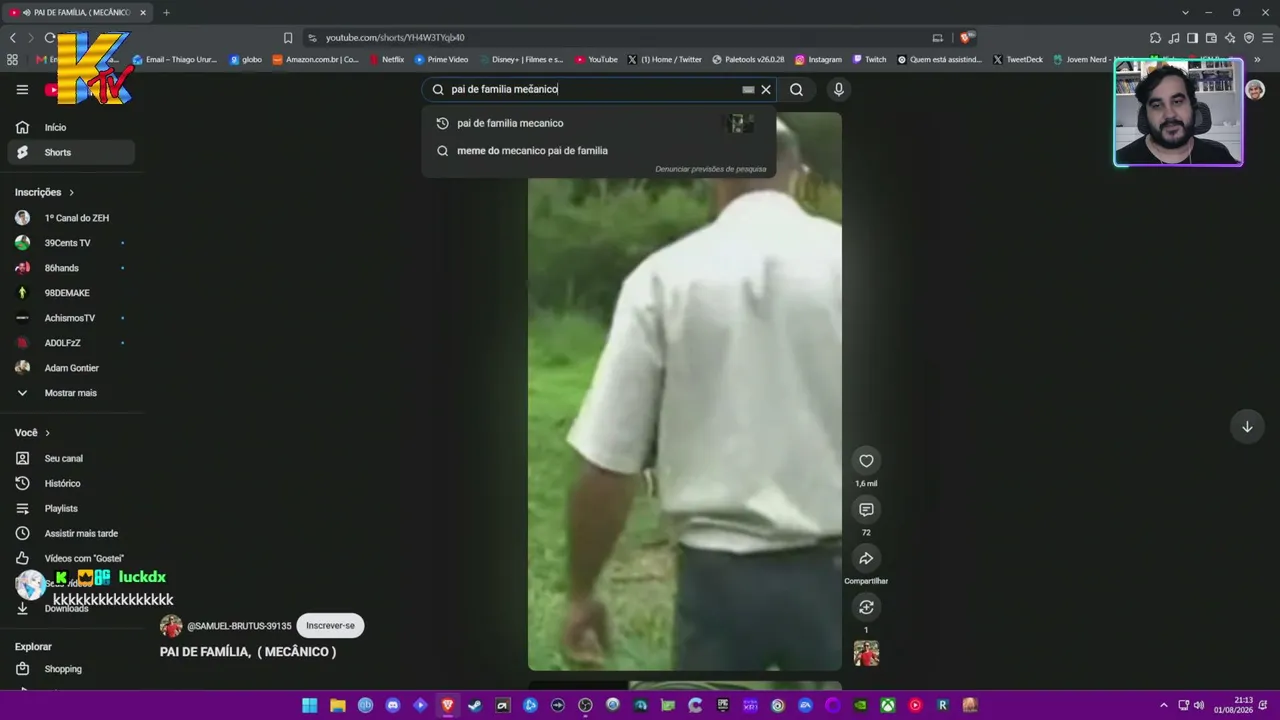This screenshot has height=720, width=1280.
Task: Close the PAI DE FAMÍLIA tab
Action: (x=143, y=13)
